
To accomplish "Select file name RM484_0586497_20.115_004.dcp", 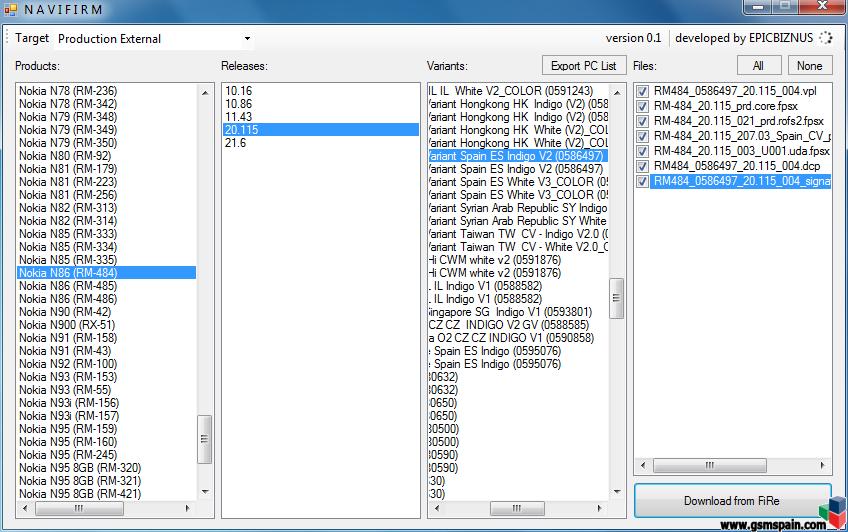I will (737, 166).
